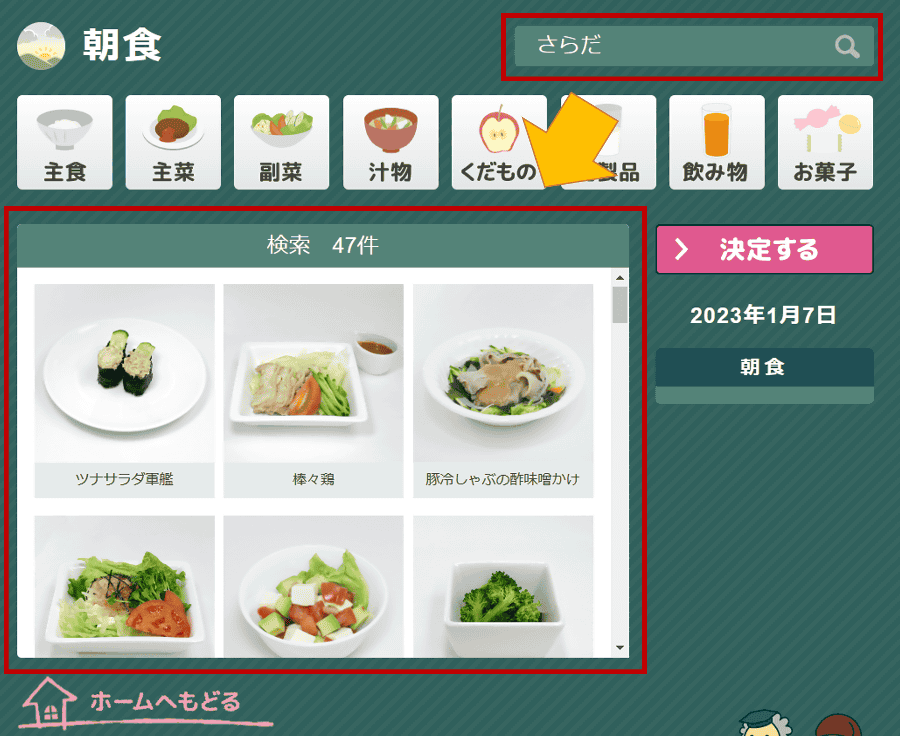
Task: Select the 朝食 meal tab
Action: [765, 367]
